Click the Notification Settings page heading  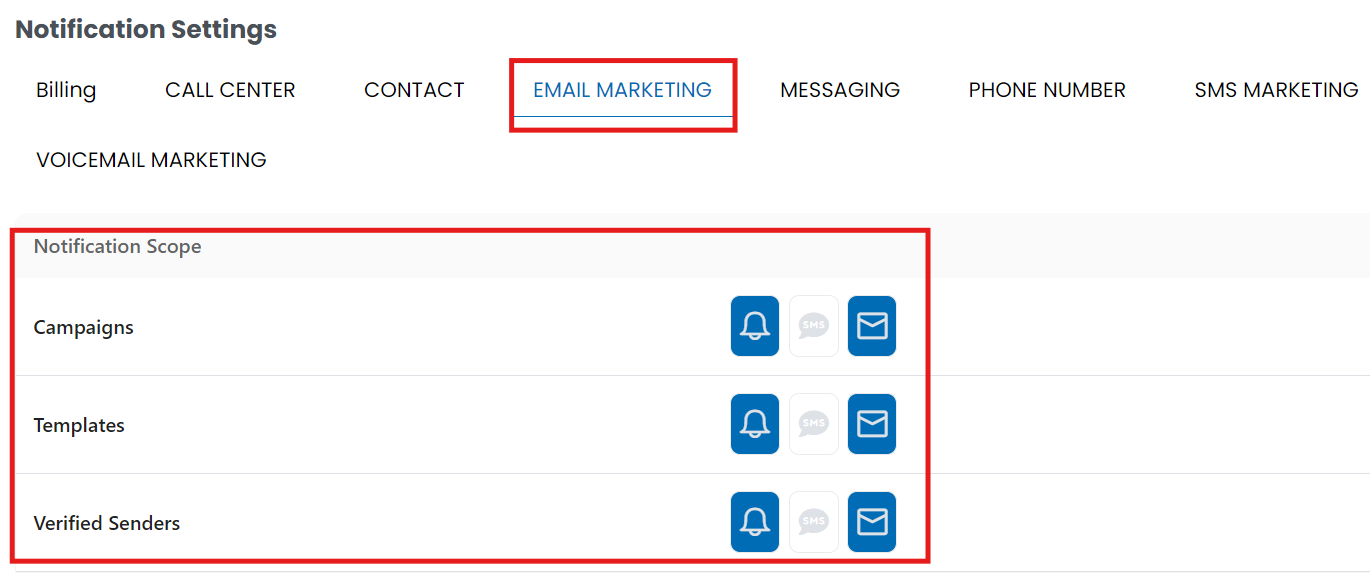[146, 29]
